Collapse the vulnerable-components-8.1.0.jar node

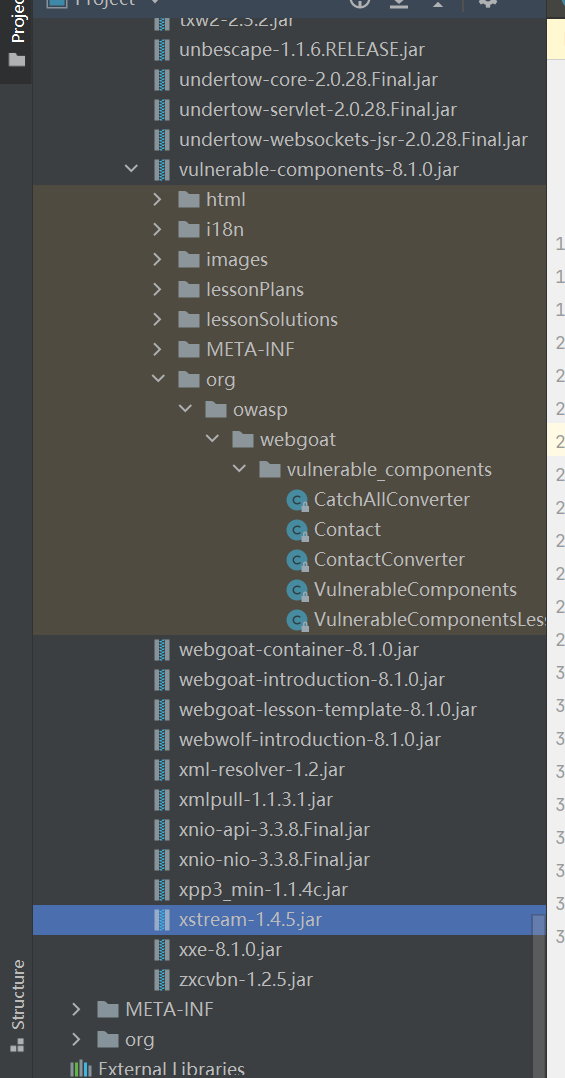tap(131, 168)
